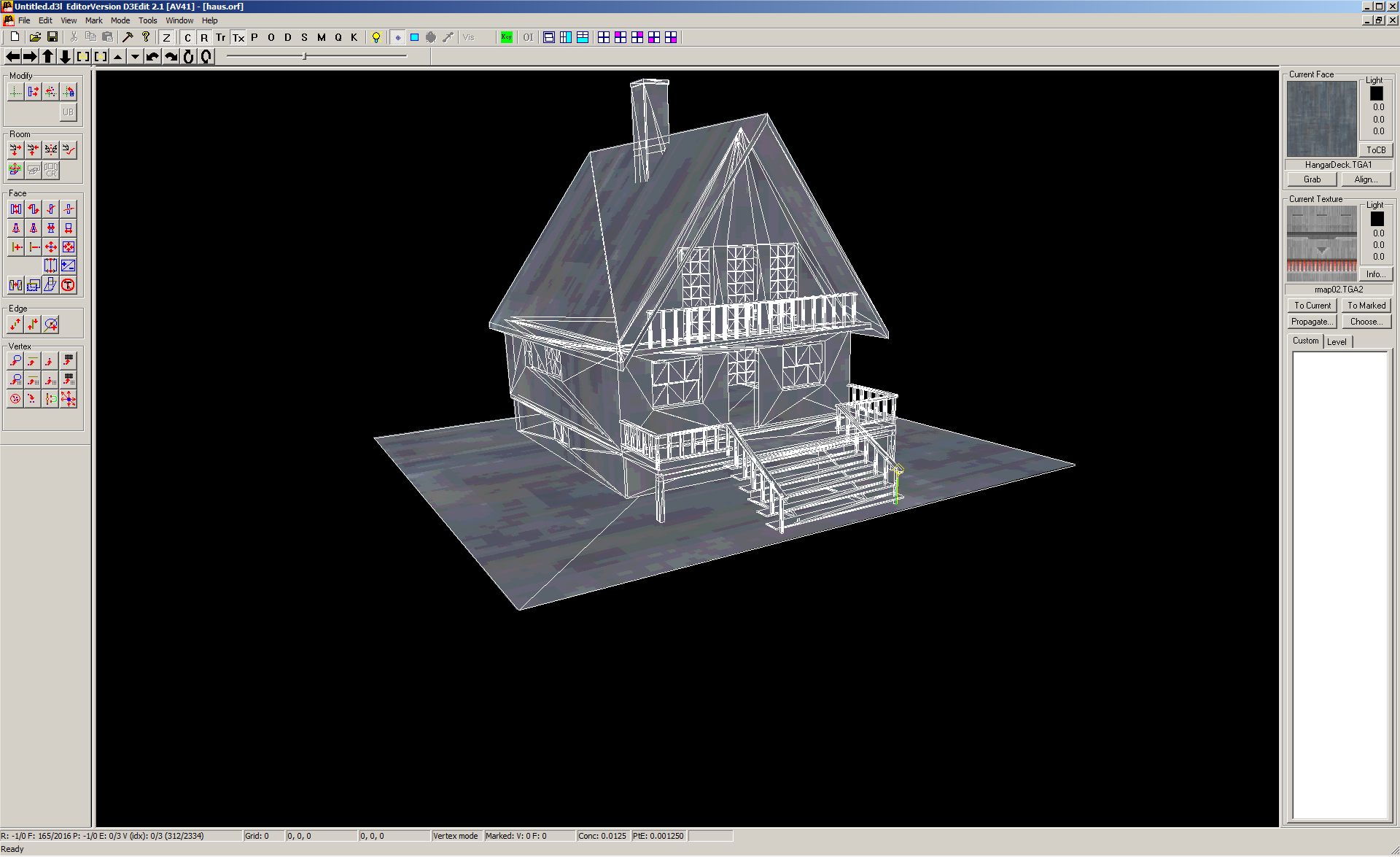The image size is (1400, 857).
Task: Click the green Key toolbar icon
Action: pyautogui.click(x=506, y=37)
